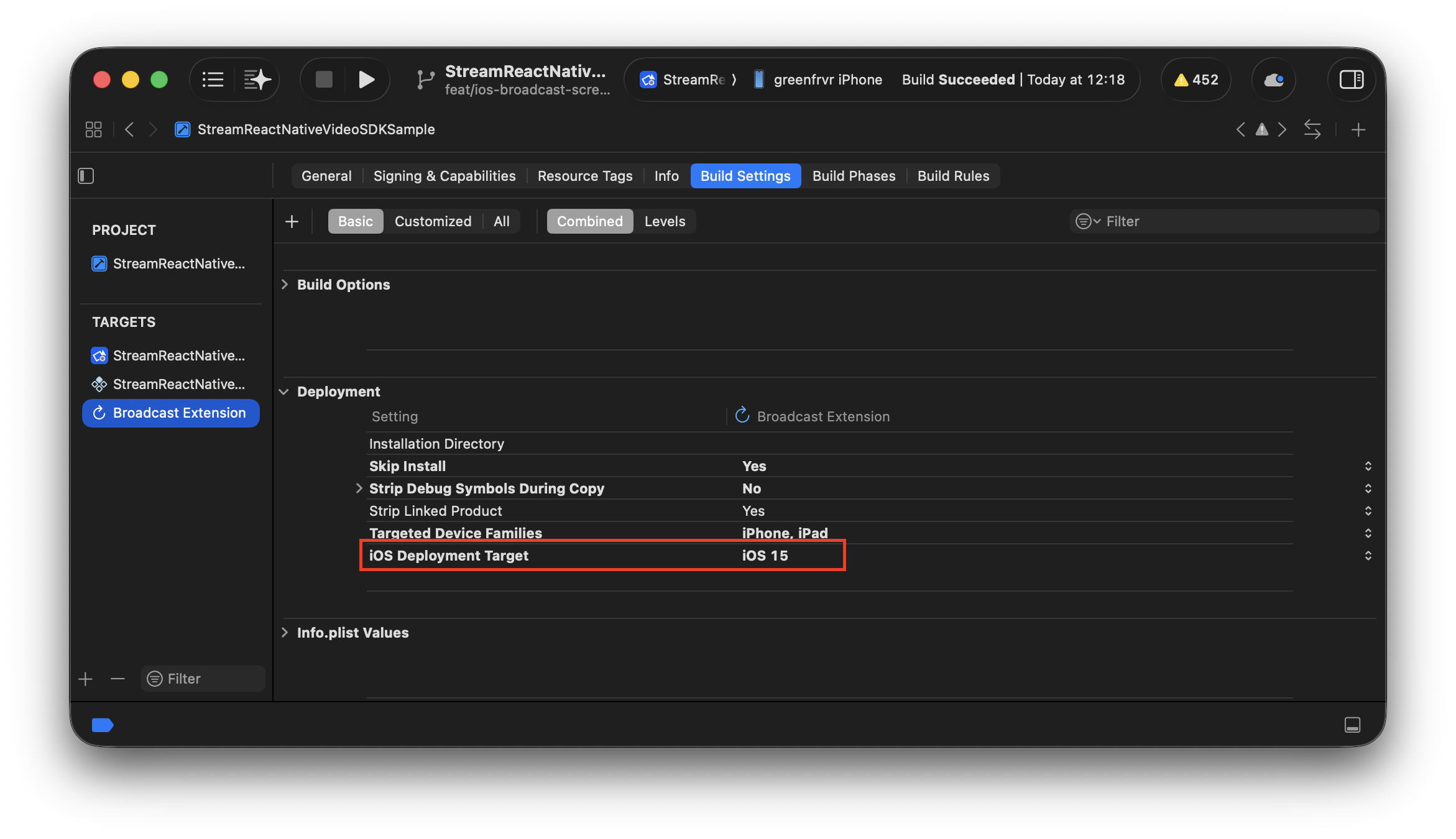Add a build setting with plus
Viewport: 1456px width, 839px height.
click(x=292, y=221)
